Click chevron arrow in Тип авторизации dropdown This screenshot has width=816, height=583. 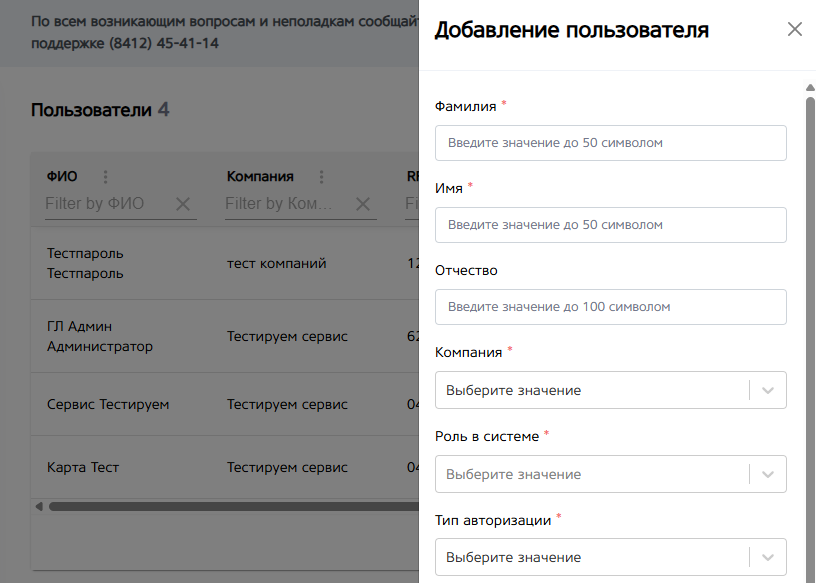[768, 557]
